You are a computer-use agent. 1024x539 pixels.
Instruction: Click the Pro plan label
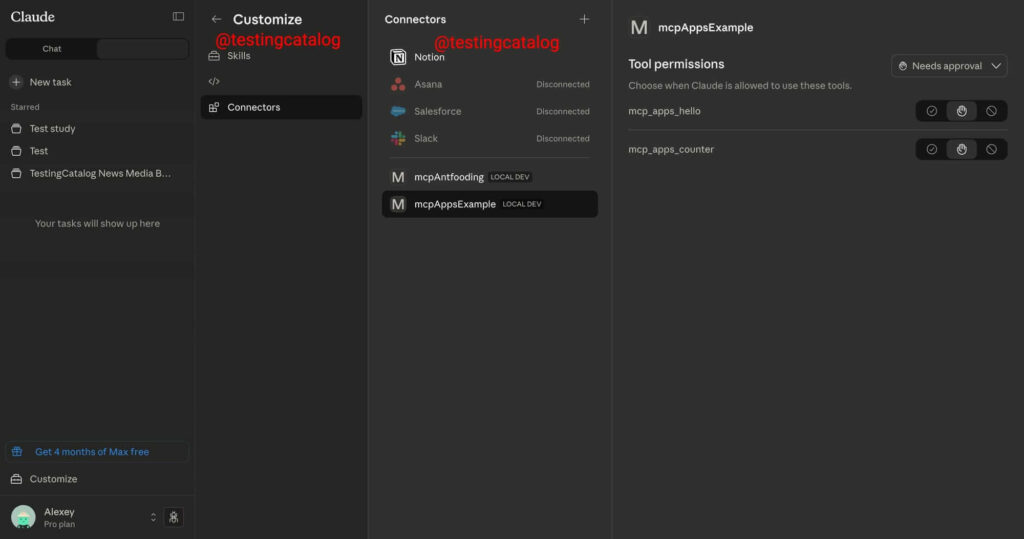[x=59, y=524]
